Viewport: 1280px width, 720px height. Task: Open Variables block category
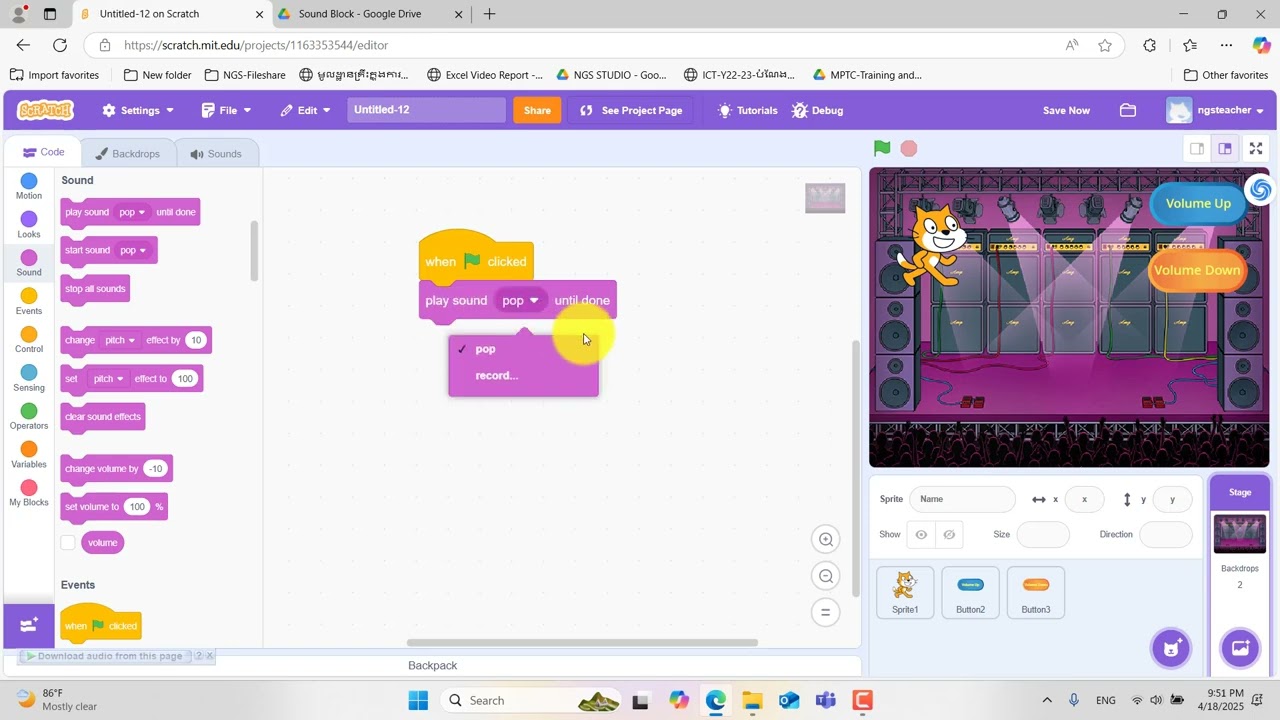(29, 454)
